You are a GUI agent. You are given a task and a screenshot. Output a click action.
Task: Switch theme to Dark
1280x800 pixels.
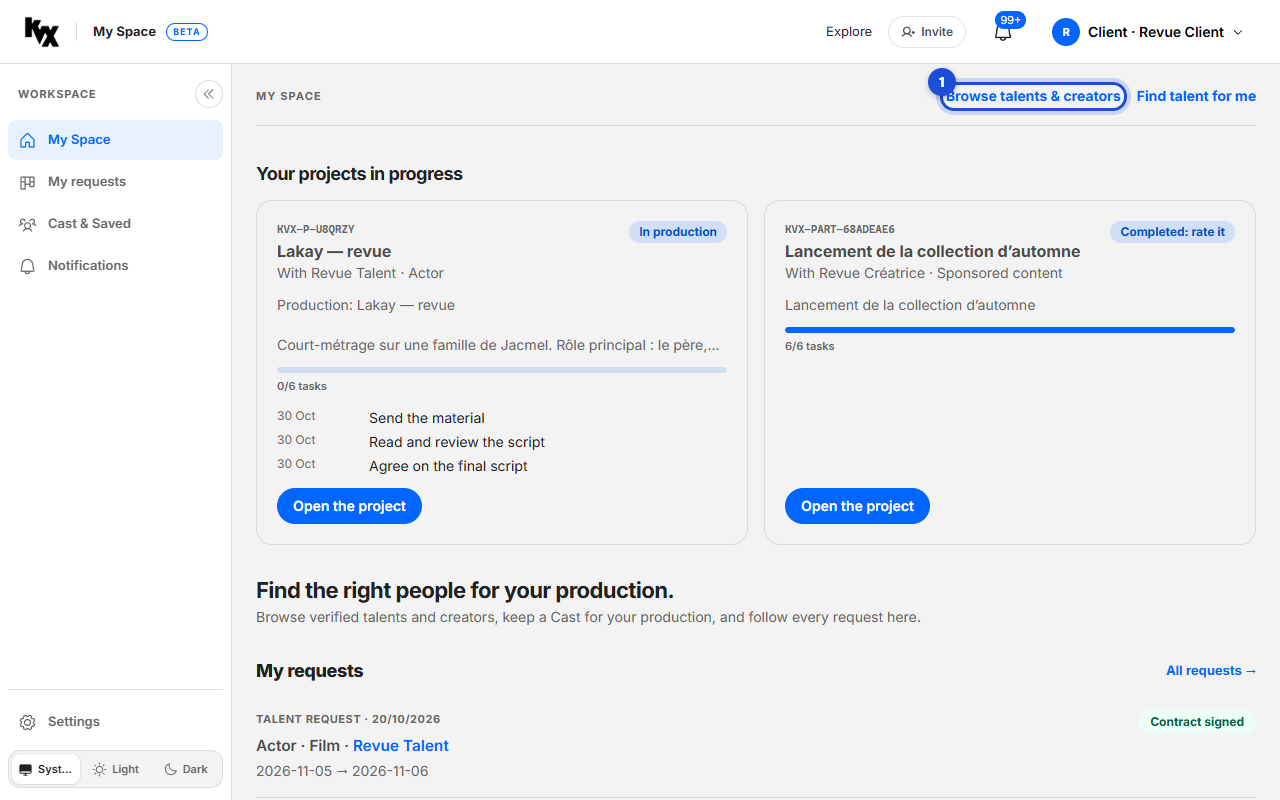(x=186, y=769)
